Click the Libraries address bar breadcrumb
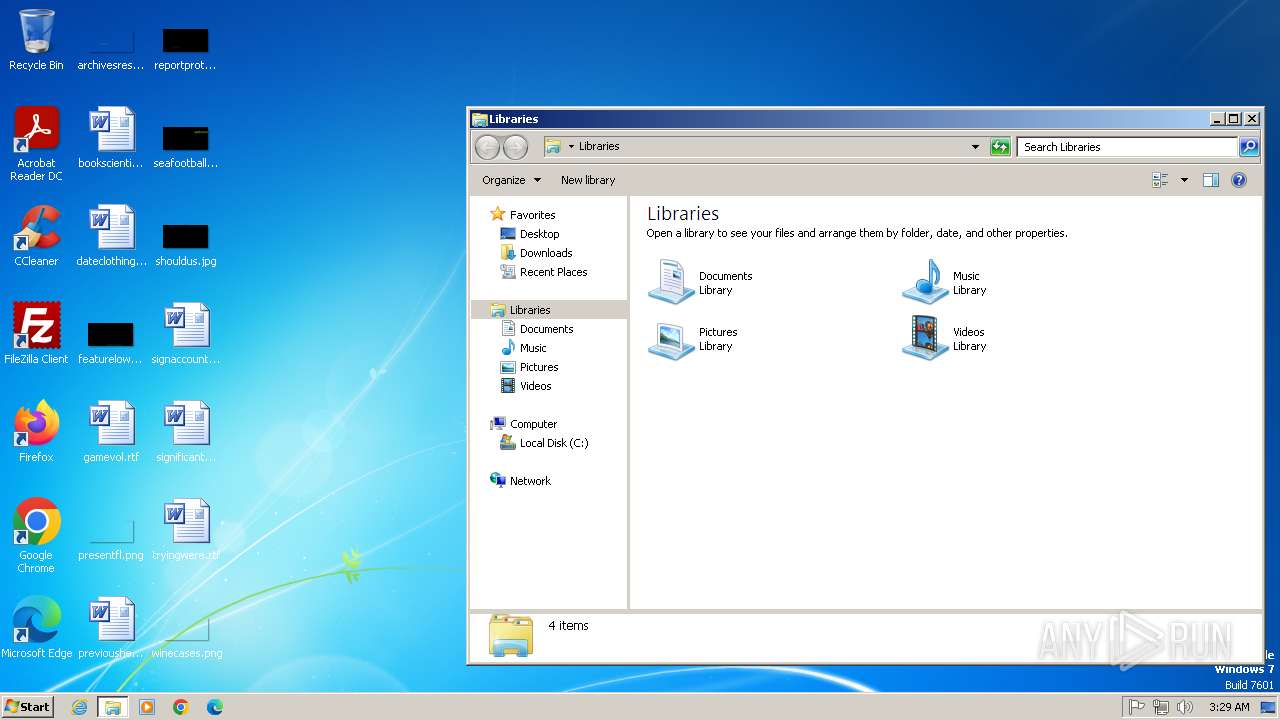The image size is (1280, 720). [x=599, y=146]
